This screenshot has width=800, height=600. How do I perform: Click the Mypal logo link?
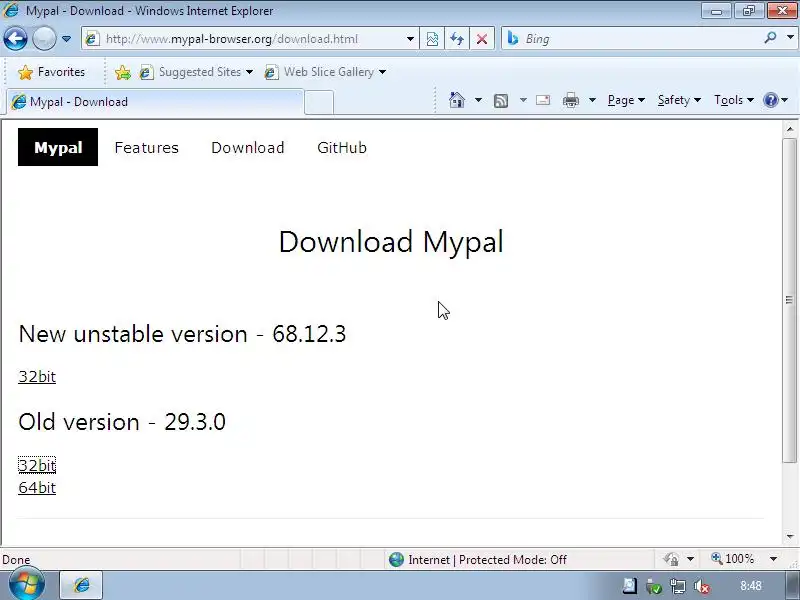[58, 147]
